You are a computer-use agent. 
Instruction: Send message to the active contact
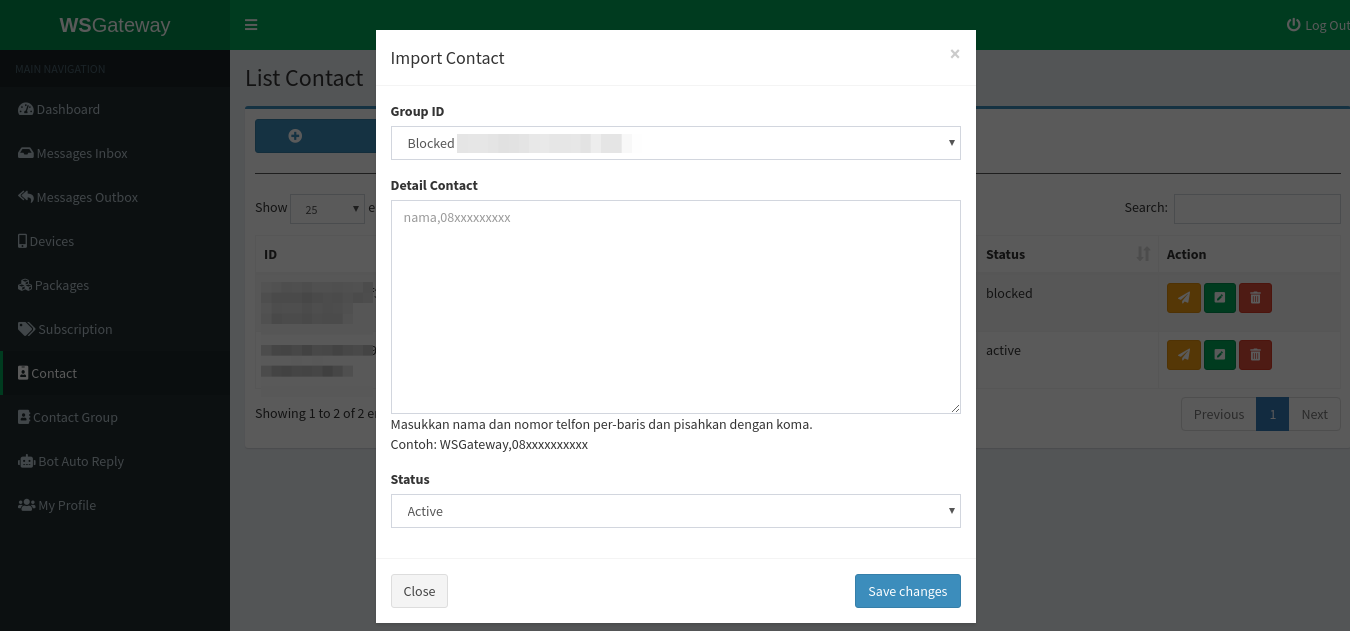click(x=1183, y=355)
